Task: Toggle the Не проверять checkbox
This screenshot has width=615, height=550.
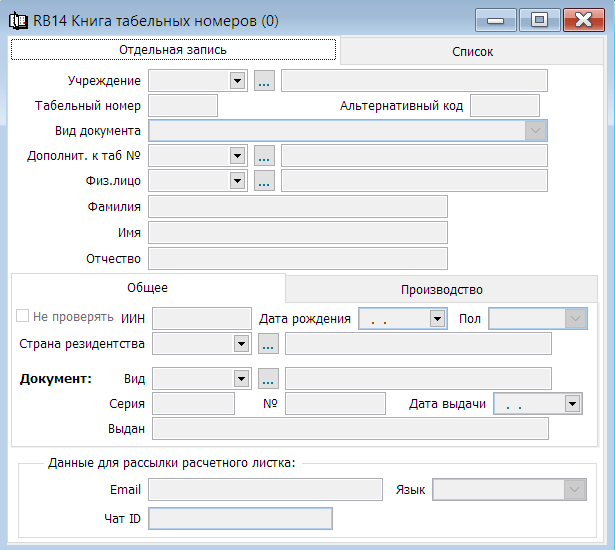Action: pos(23,317)
